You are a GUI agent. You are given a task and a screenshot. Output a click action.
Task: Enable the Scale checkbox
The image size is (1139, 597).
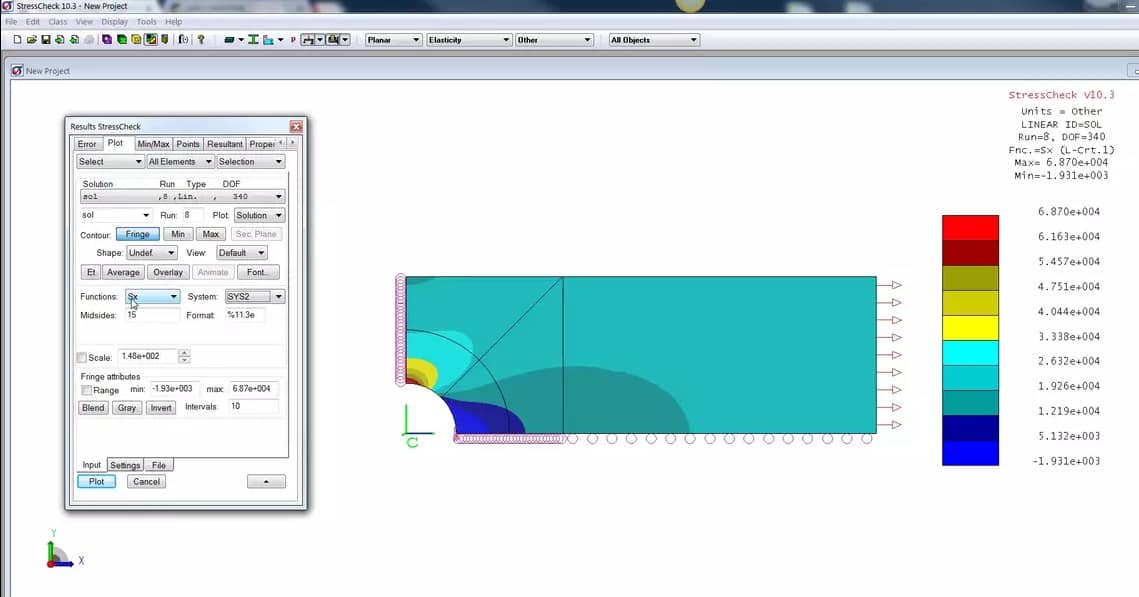click(82, 357)
